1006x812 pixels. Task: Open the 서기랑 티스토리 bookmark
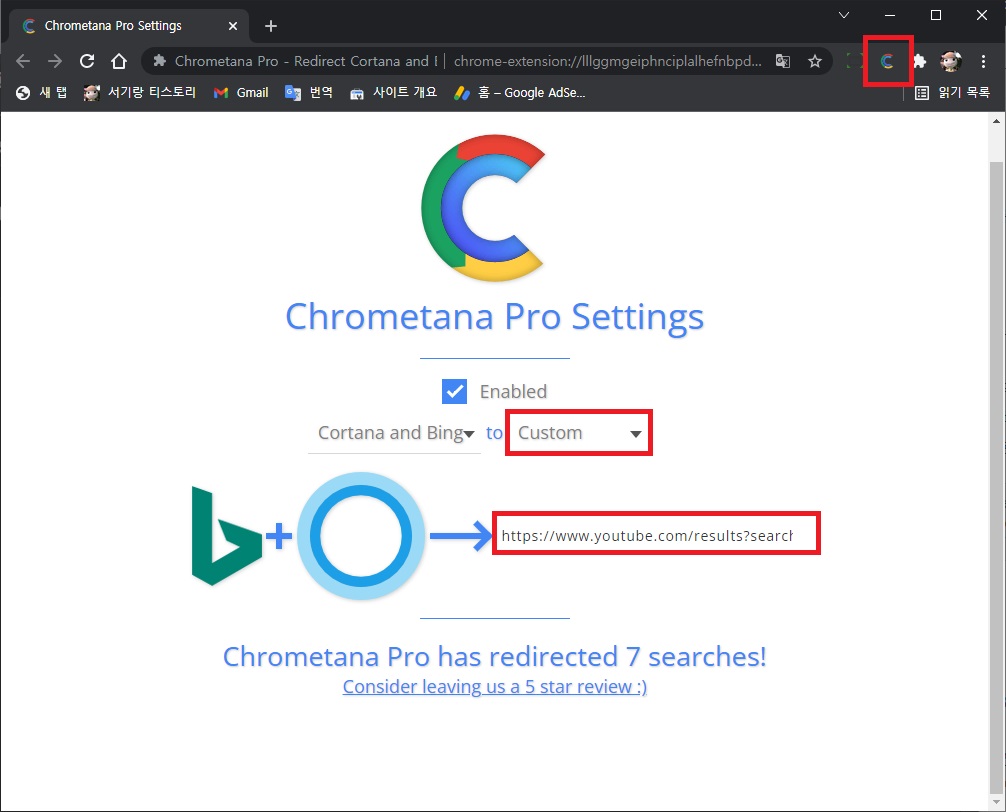140,92
